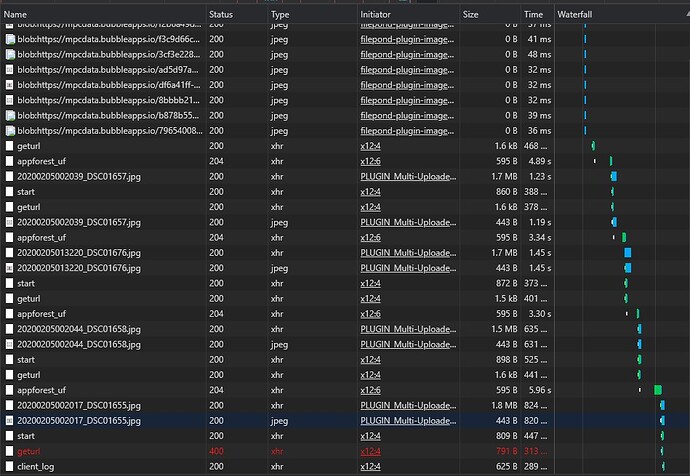
Task: Click thumbnail icon of highlighted DSC01655.jpg jpeg request
Action: pos(9,421)
